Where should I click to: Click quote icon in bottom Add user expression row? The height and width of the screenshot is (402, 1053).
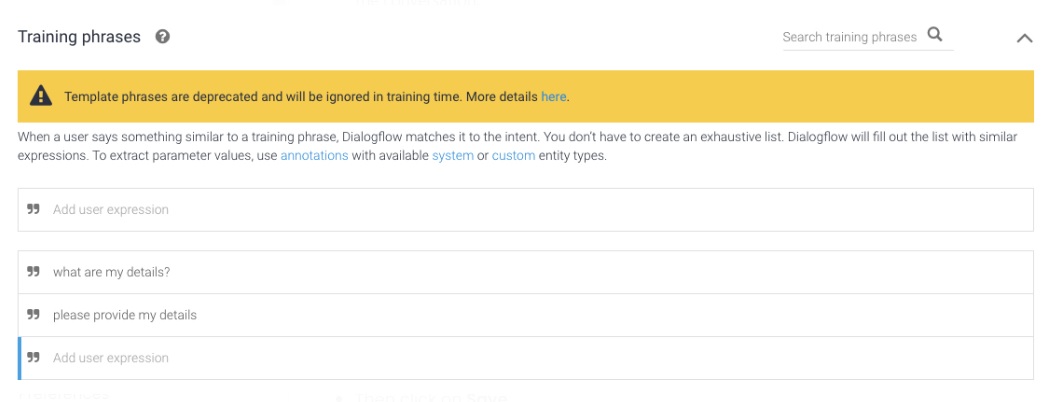point(34,358)
